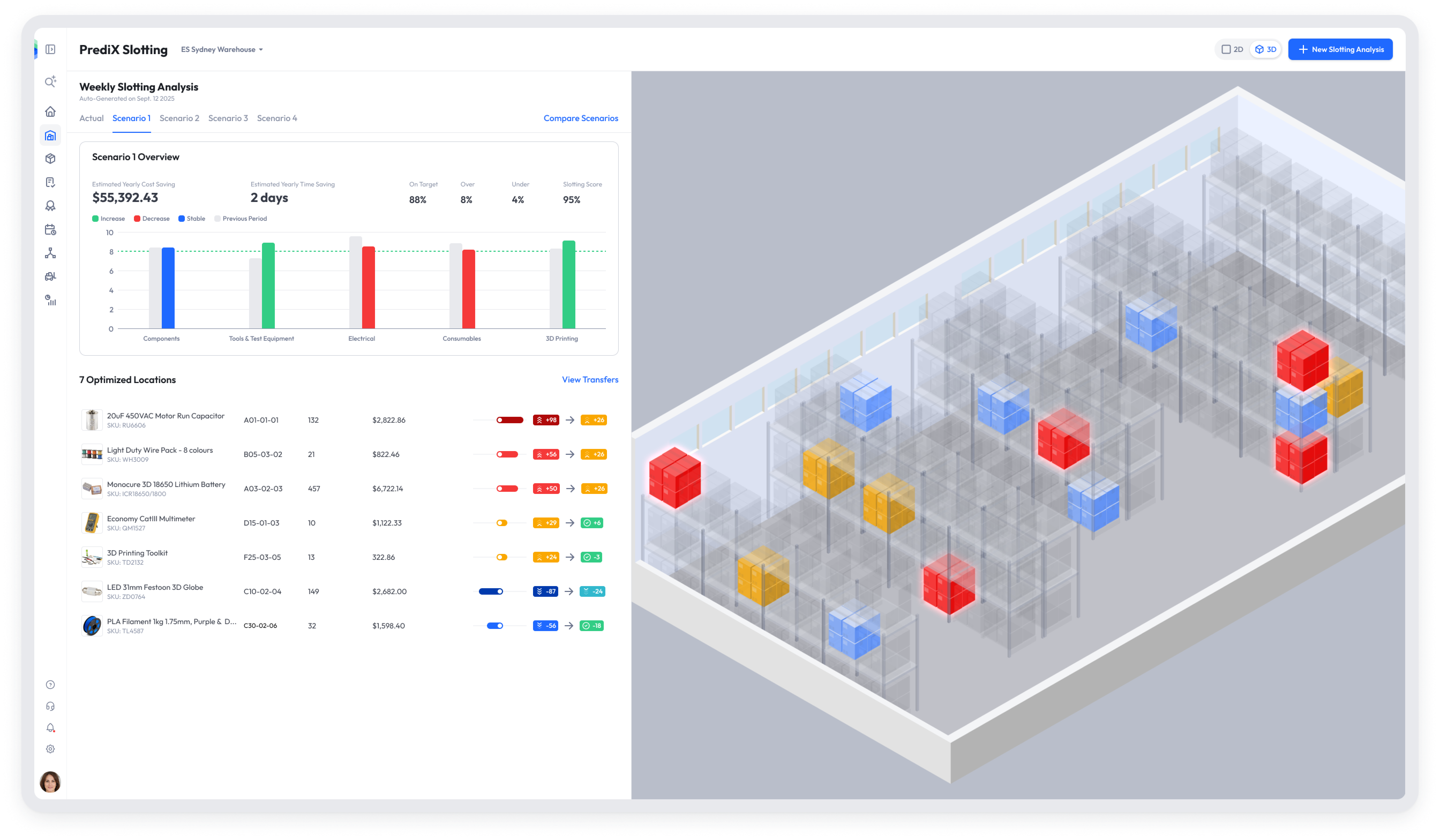
Task: Select the Scenario 2 tab
Action: 179,118
